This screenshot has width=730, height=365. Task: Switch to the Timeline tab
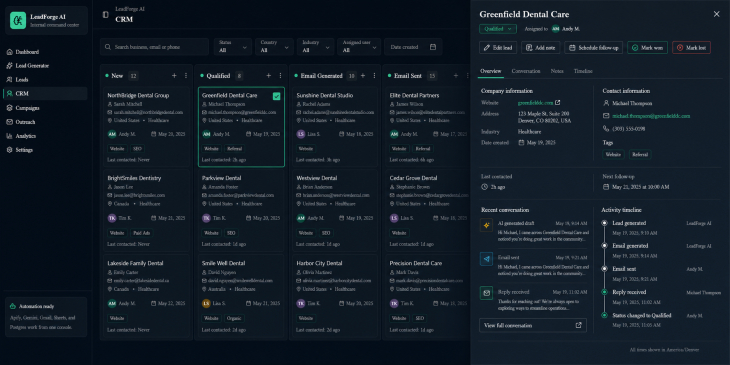(x=583, y=71)
